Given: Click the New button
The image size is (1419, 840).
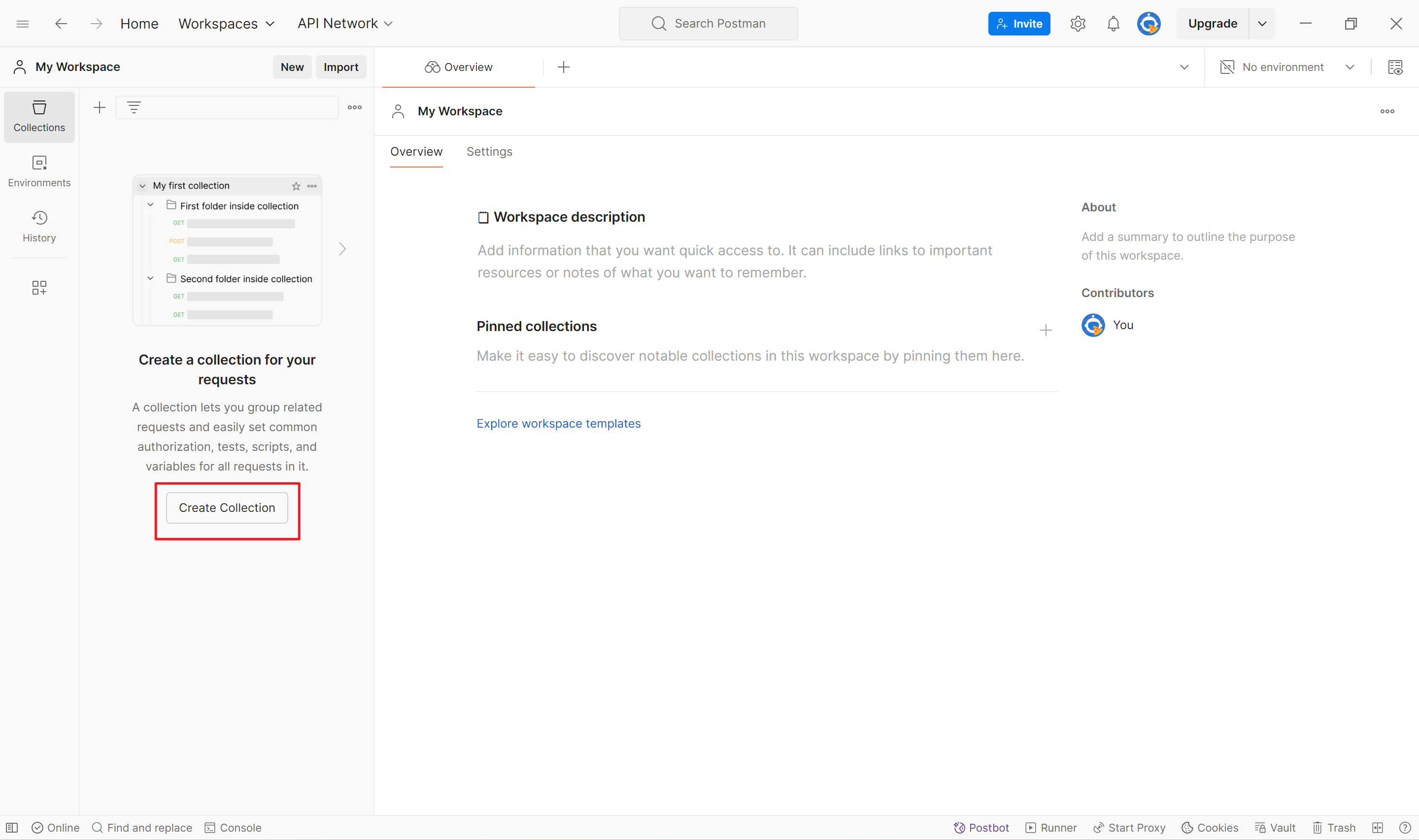Looking at the screenshot, I should pos(292,67).
